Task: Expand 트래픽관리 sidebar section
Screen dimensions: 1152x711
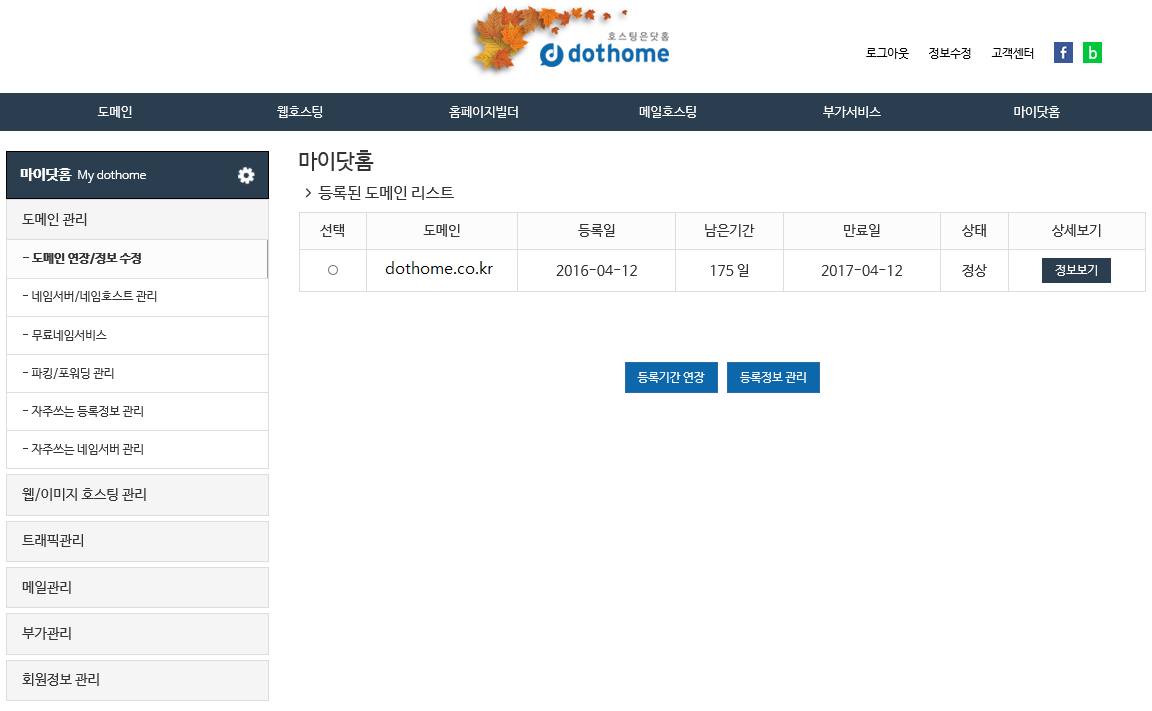Action: coord(137,541)
